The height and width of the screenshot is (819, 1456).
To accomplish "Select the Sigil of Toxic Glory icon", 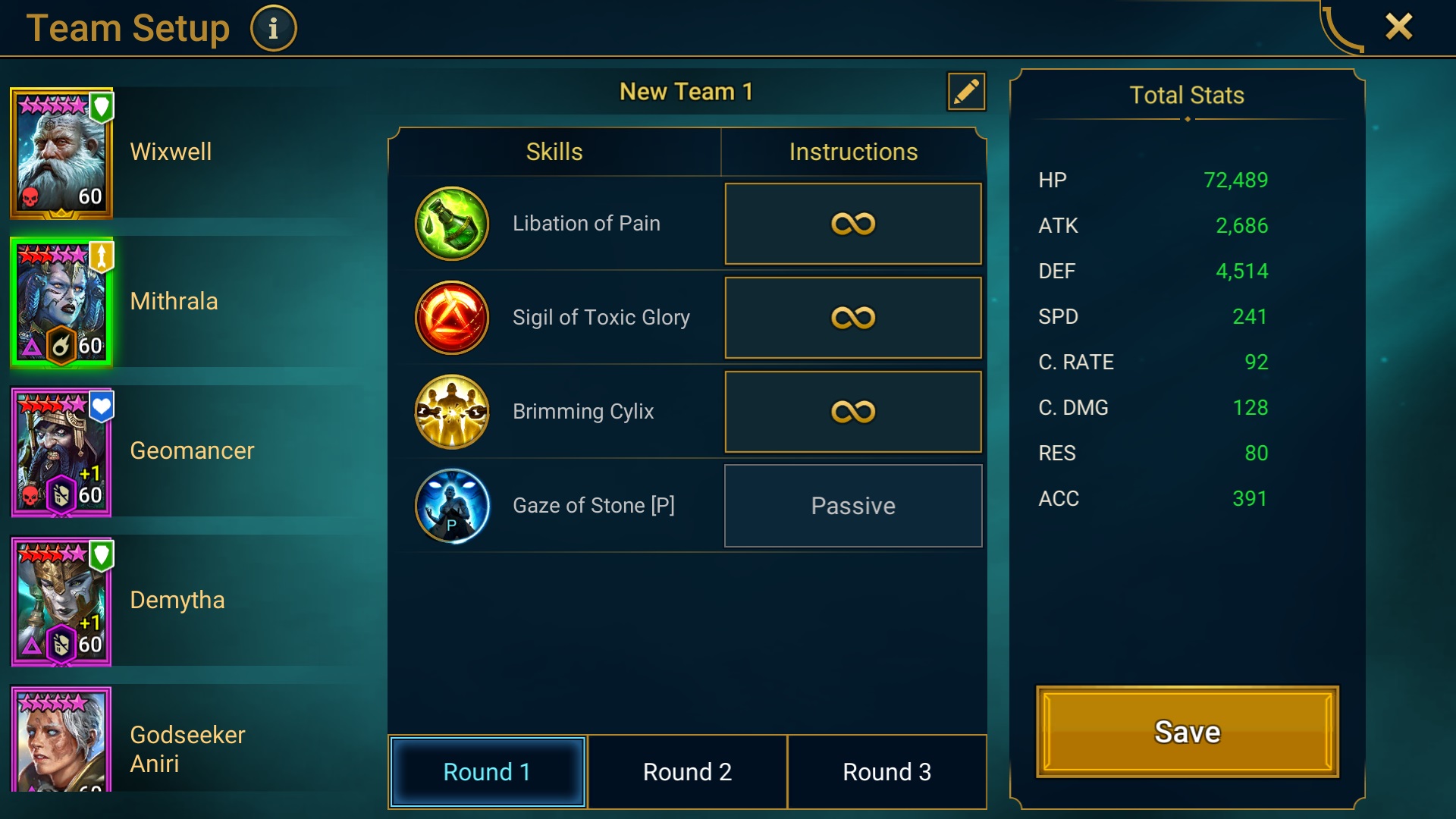I will 452,318.
